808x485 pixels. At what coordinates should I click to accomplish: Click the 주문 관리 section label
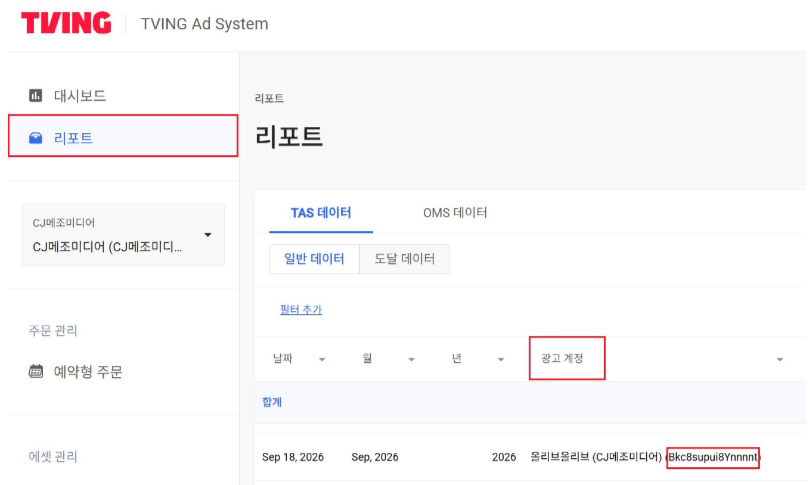click(x=53, y=330)
